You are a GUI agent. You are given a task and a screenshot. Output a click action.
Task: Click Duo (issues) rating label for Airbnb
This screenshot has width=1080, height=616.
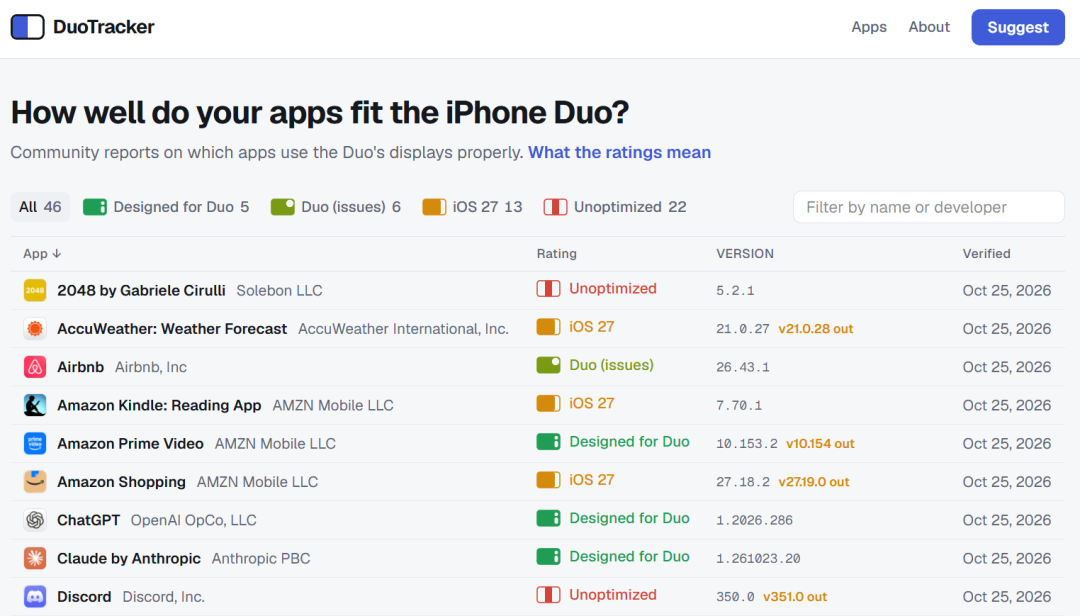[612, 365]
